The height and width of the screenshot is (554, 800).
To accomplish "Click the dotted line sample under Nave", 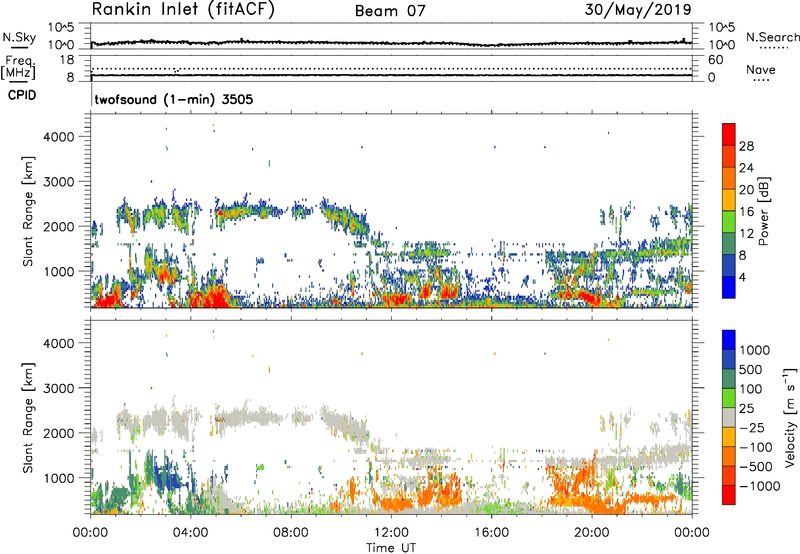I will point(761,80).
